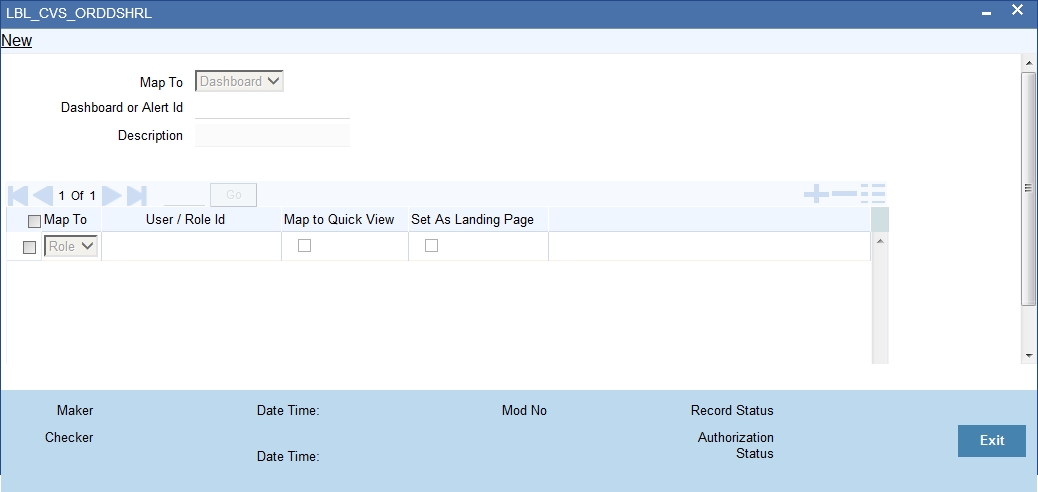Open the Role dropdown in grid row
The width and height of the screenshot is (1038, 492).
point(71,246)
